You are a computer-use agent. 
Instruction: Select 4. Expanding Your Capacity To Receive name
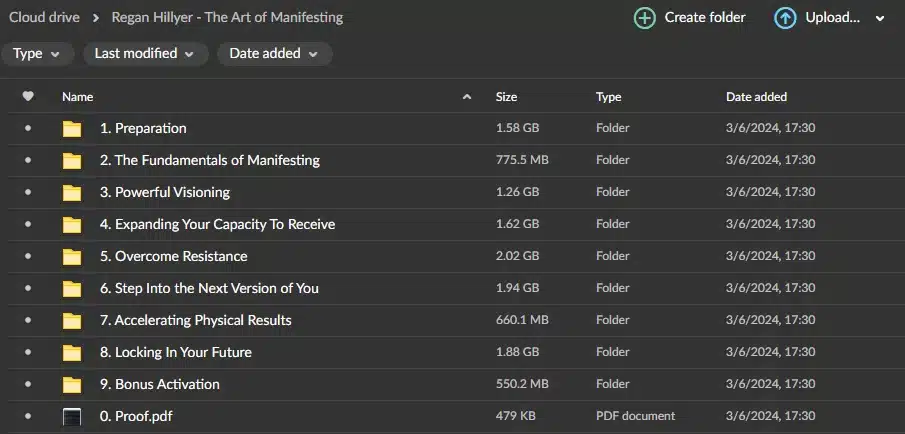(218, 224)
